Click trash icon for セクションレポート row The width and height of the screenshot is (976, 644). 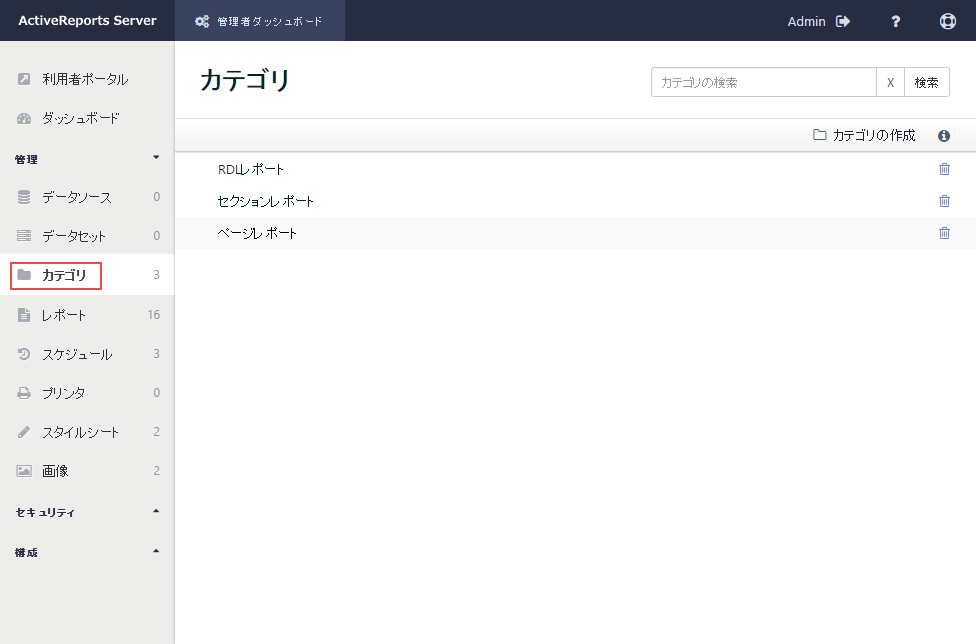(944, 201)
